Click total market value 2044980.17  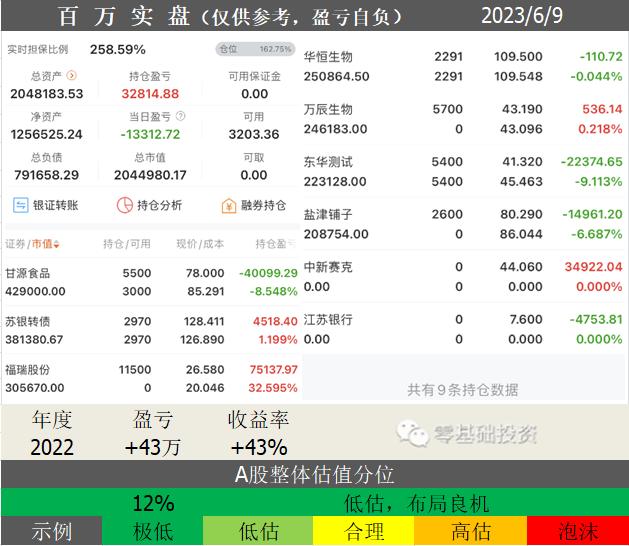pos(150,175)
